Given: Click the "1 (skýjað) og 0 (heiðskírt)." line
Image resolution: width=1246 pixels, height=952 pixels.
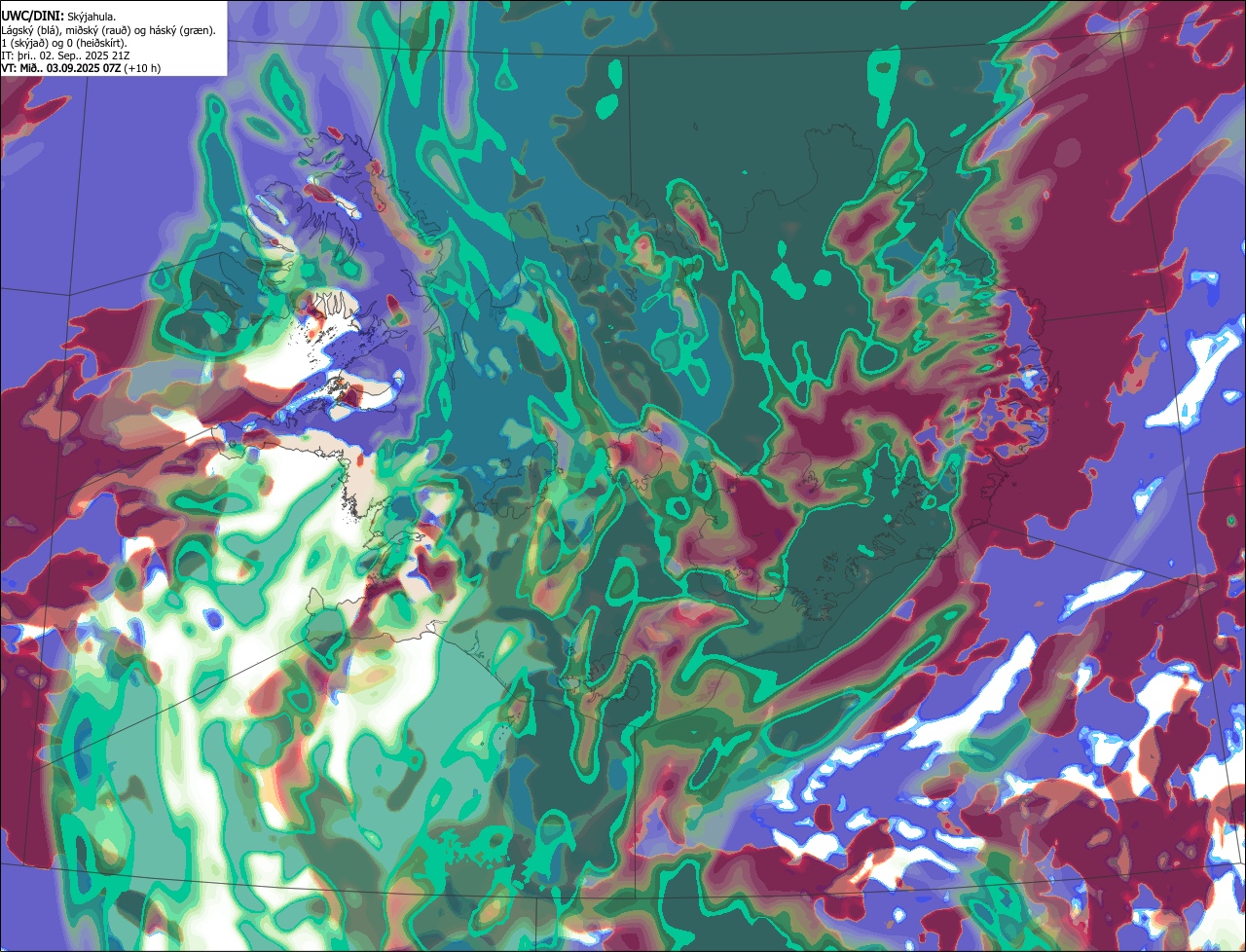Looking at the screenshot, I should [x=64, y=43].
